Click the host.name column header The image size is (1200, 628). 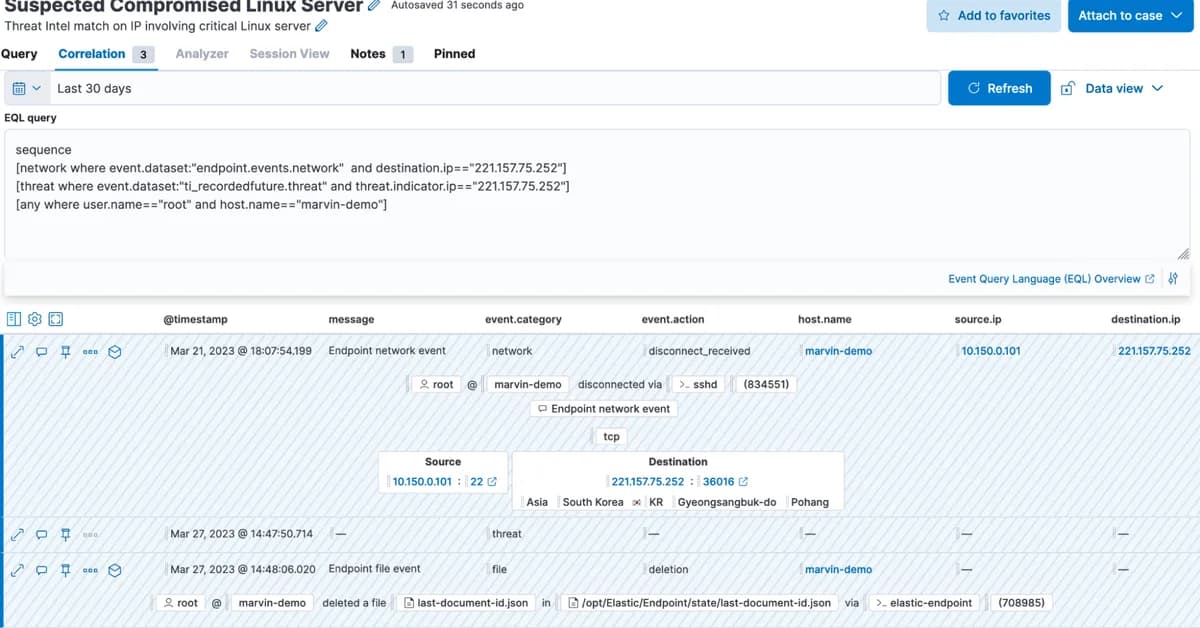825,319
